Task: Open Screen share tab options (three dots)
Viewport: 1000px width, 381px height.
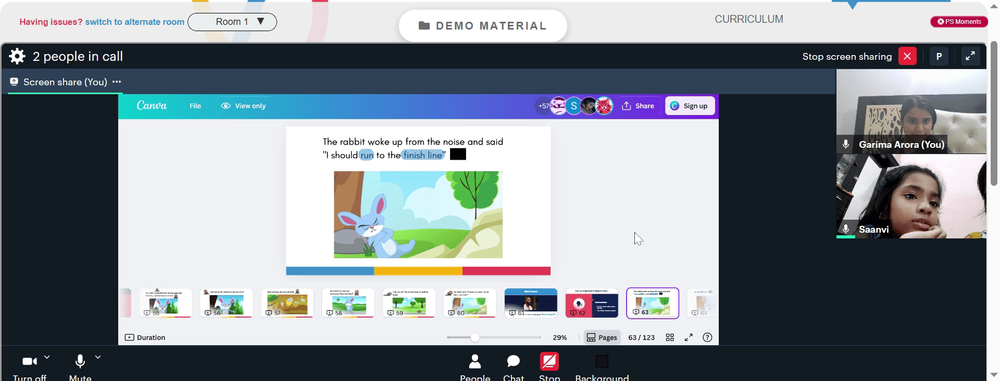Action: [117, 82]
